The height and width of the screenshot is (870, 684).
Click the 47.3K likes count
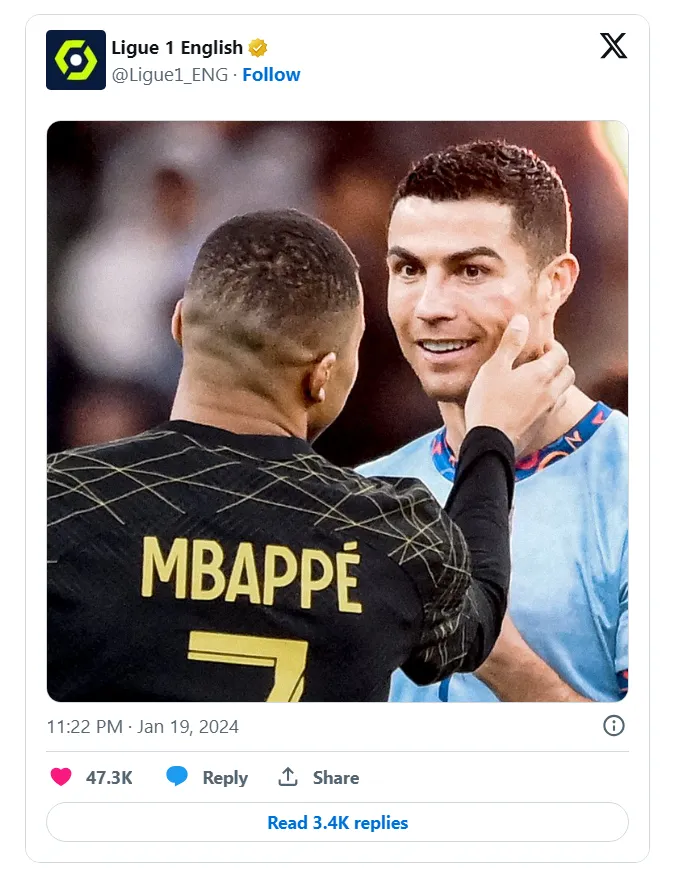click(x=109, y=778)
